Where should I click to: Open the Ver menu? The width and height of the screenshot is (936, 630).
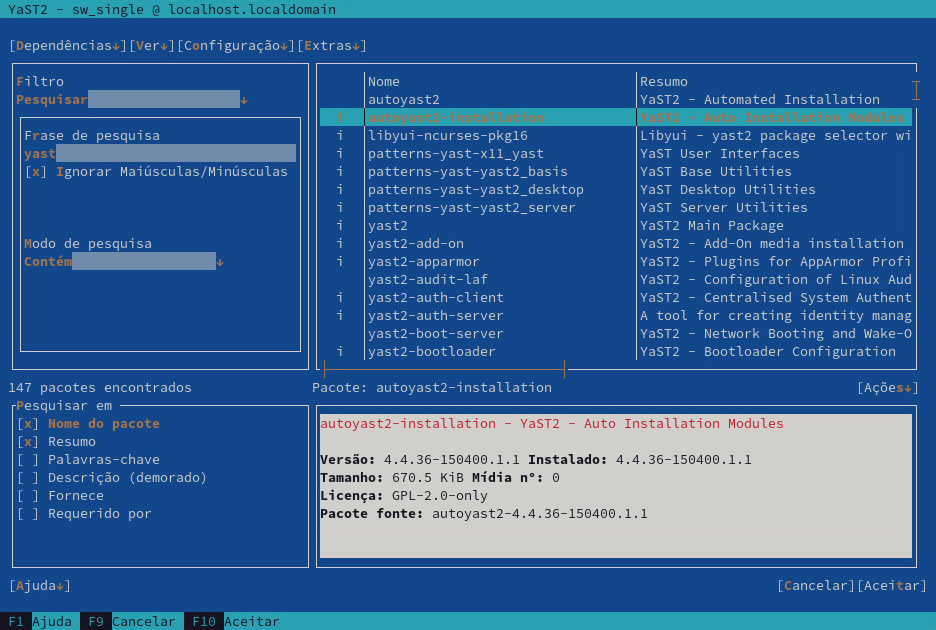pyautogui.click(x=152, y=45)
